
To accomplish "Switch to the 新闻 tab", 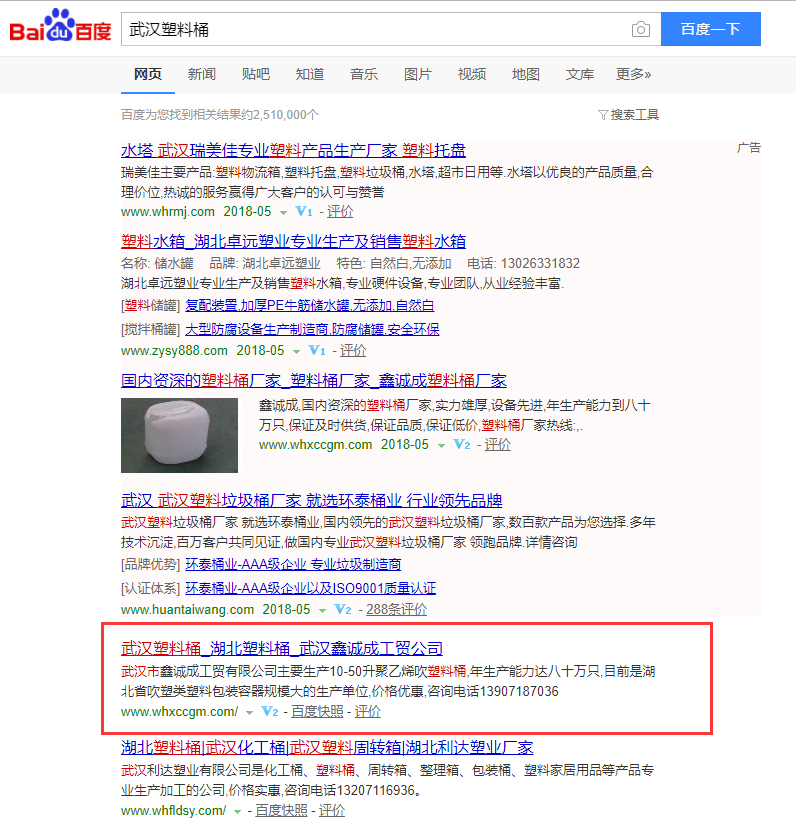I will (x=202, y=74).
